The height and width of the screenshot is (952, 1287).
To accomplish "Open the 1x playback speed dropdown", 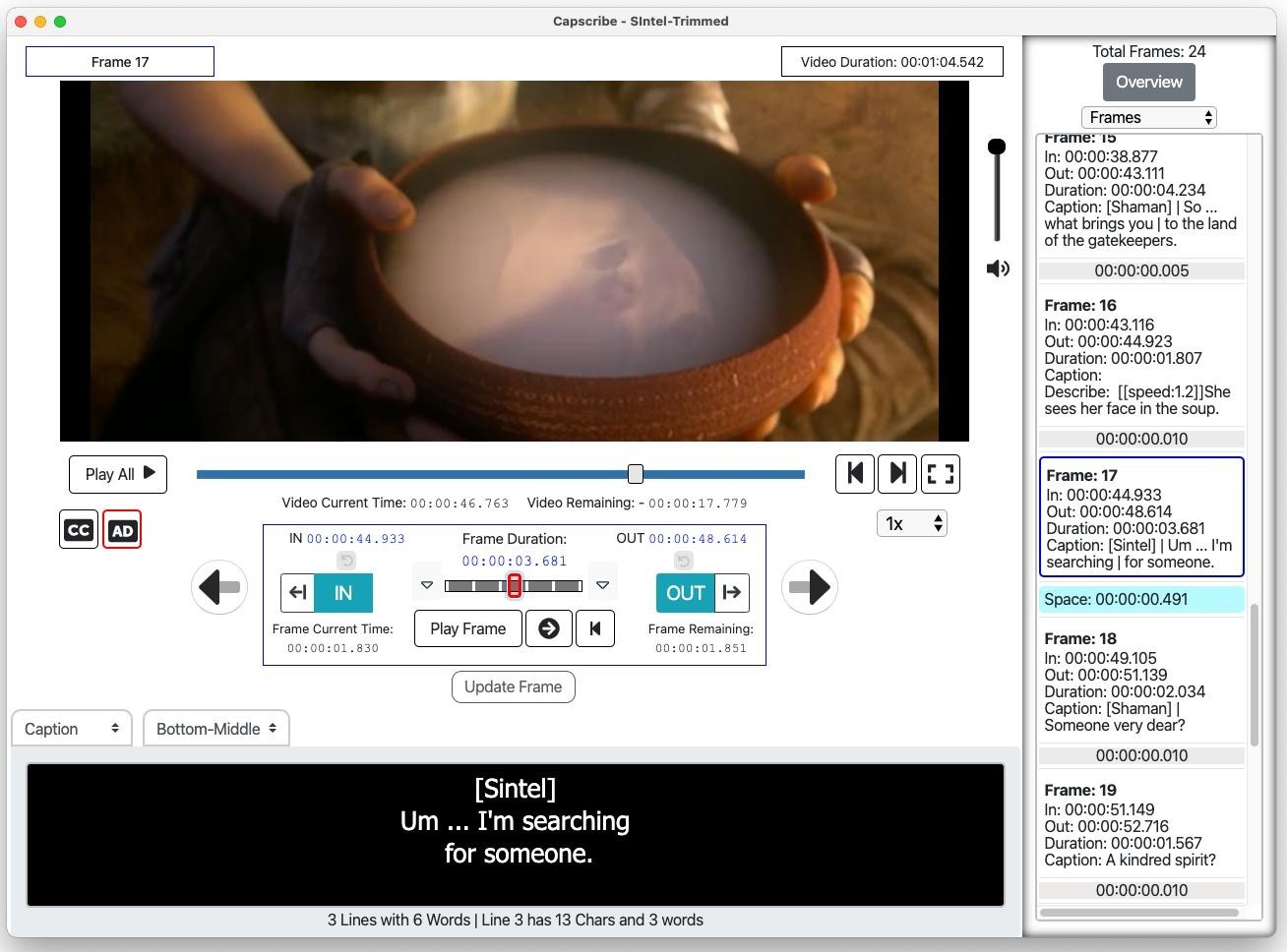I will click(x=912, y=523).
